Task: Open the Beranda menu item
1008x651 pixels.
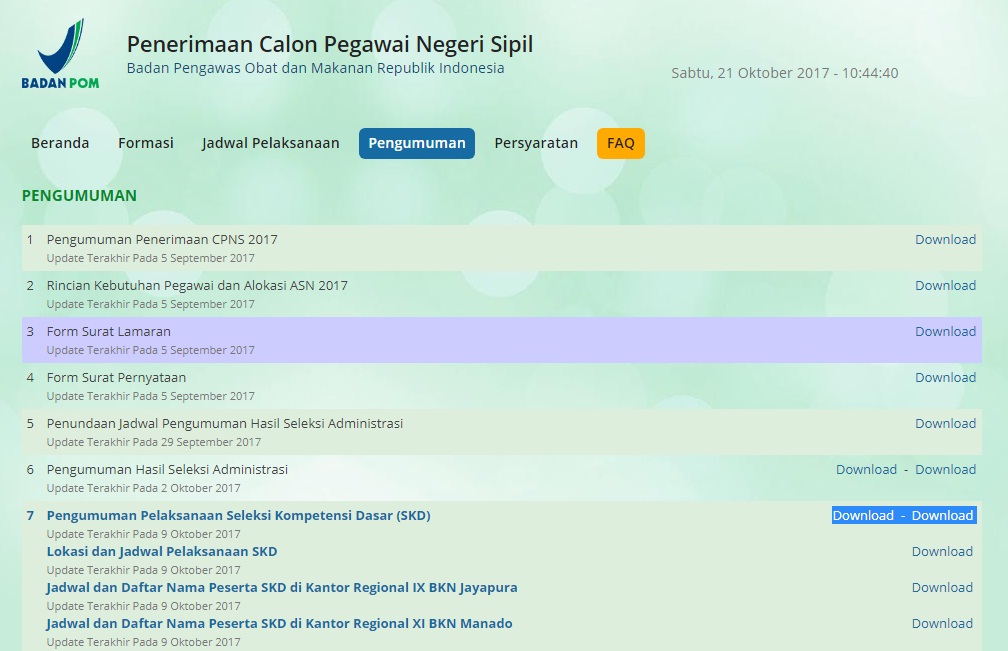Action: (x=60, y=143)
